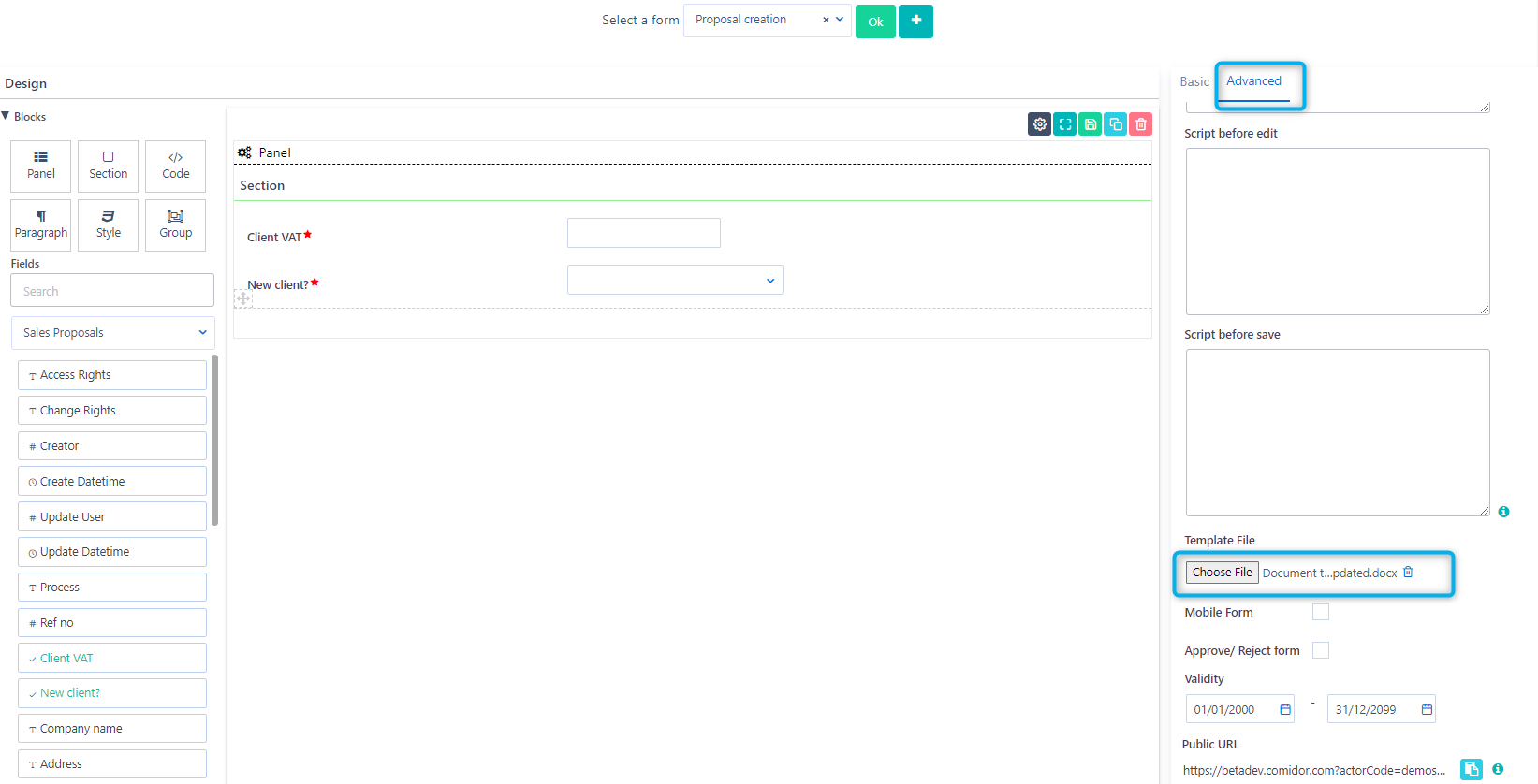Add the Group block
This screenshot has height=784, width=1538.
[176, 225]
